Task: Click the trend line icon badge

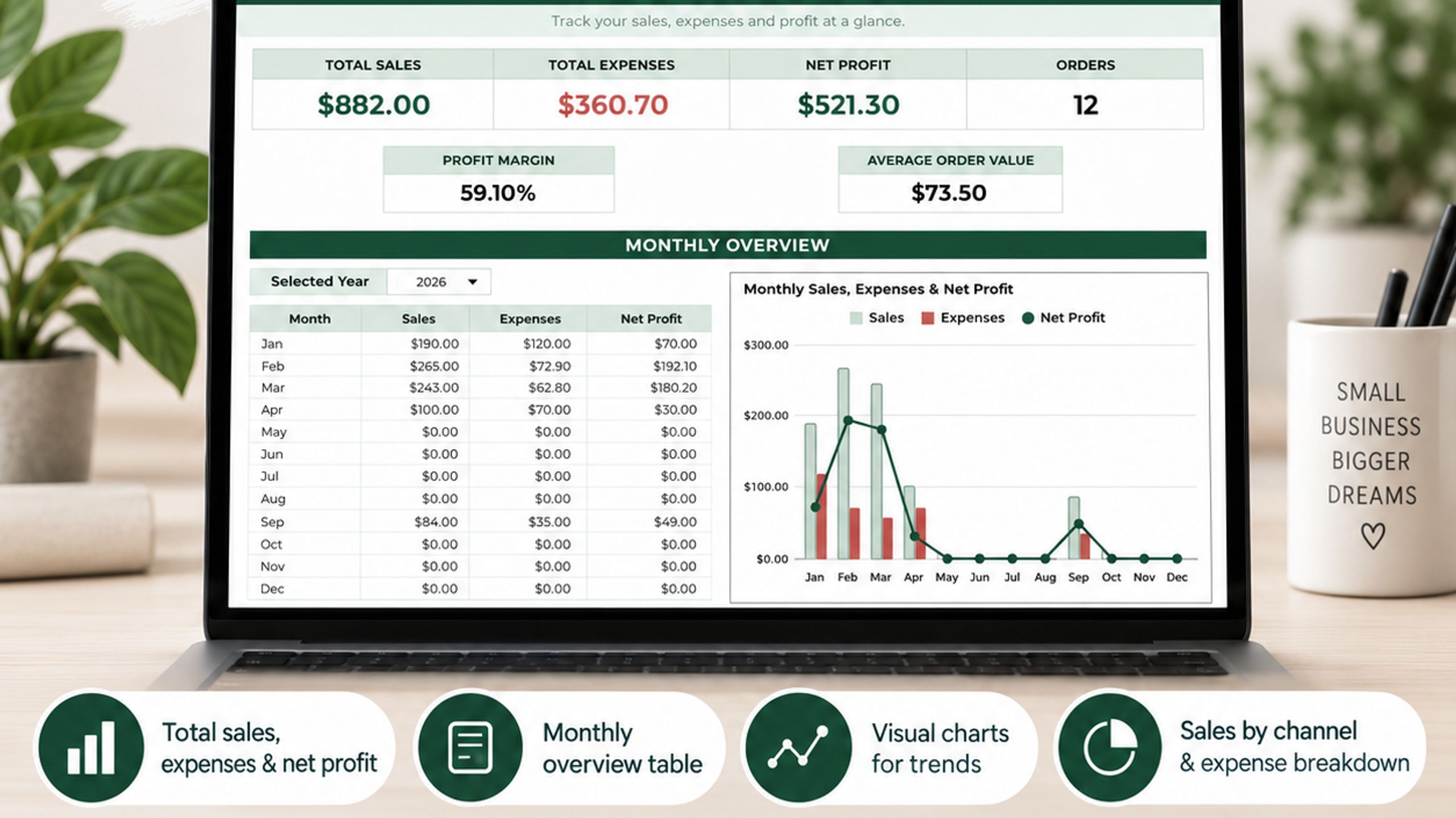Action: tap(798, 747)
